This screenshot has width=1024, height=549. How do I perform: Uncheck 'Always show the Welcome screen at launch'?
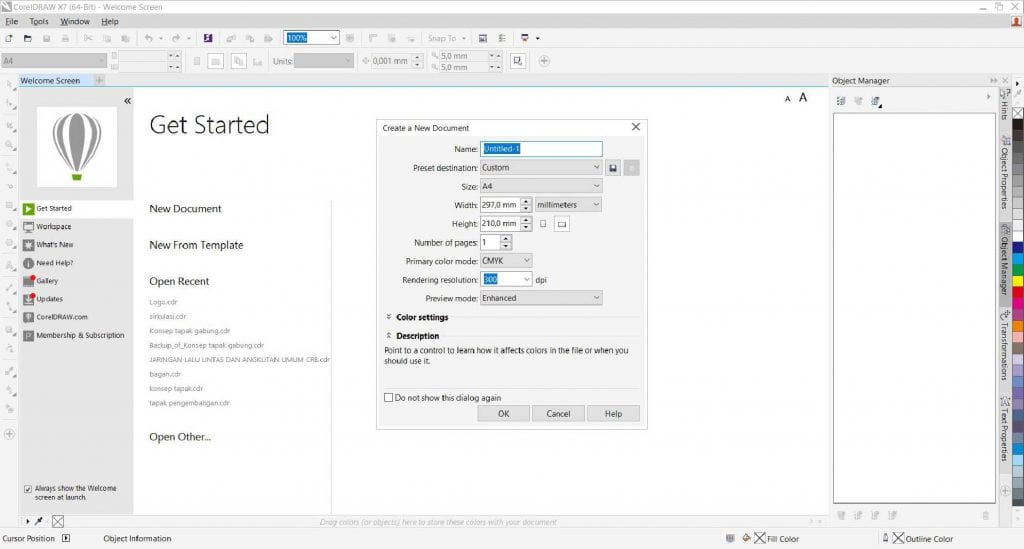(27, 489)
